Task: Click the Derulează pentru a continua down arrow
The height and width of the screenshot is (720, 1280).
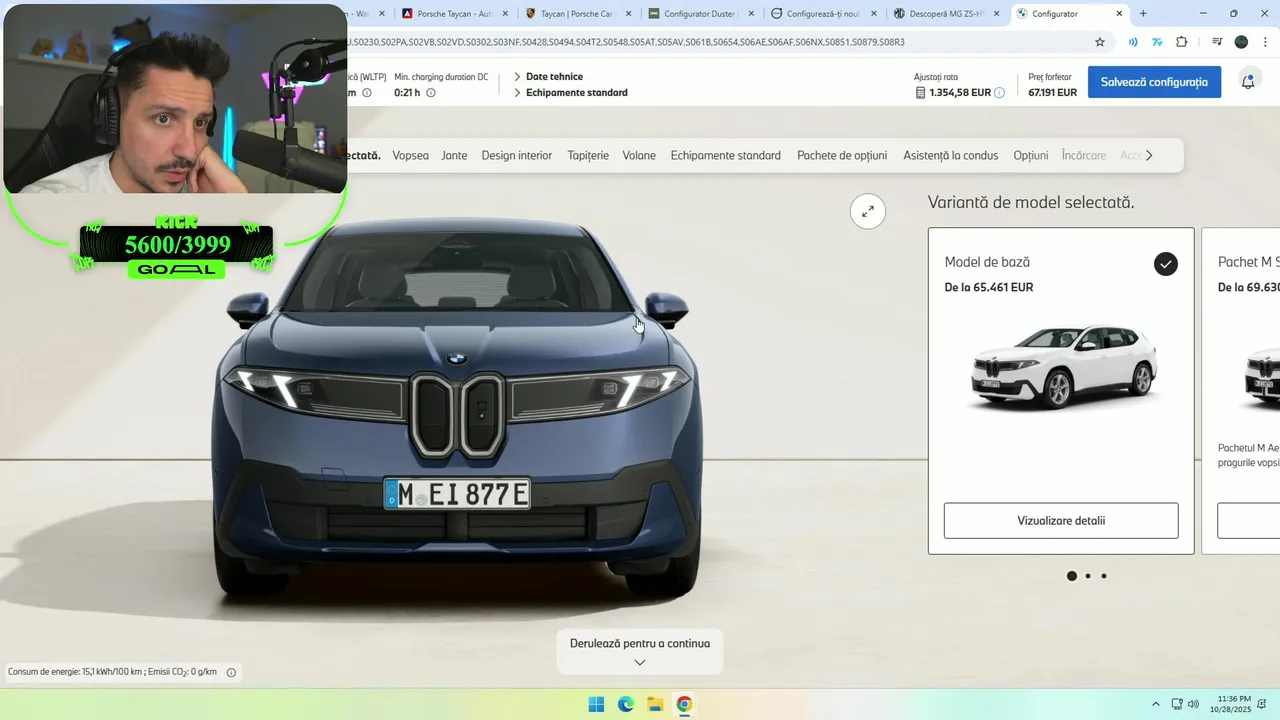Action: [640, 662]
